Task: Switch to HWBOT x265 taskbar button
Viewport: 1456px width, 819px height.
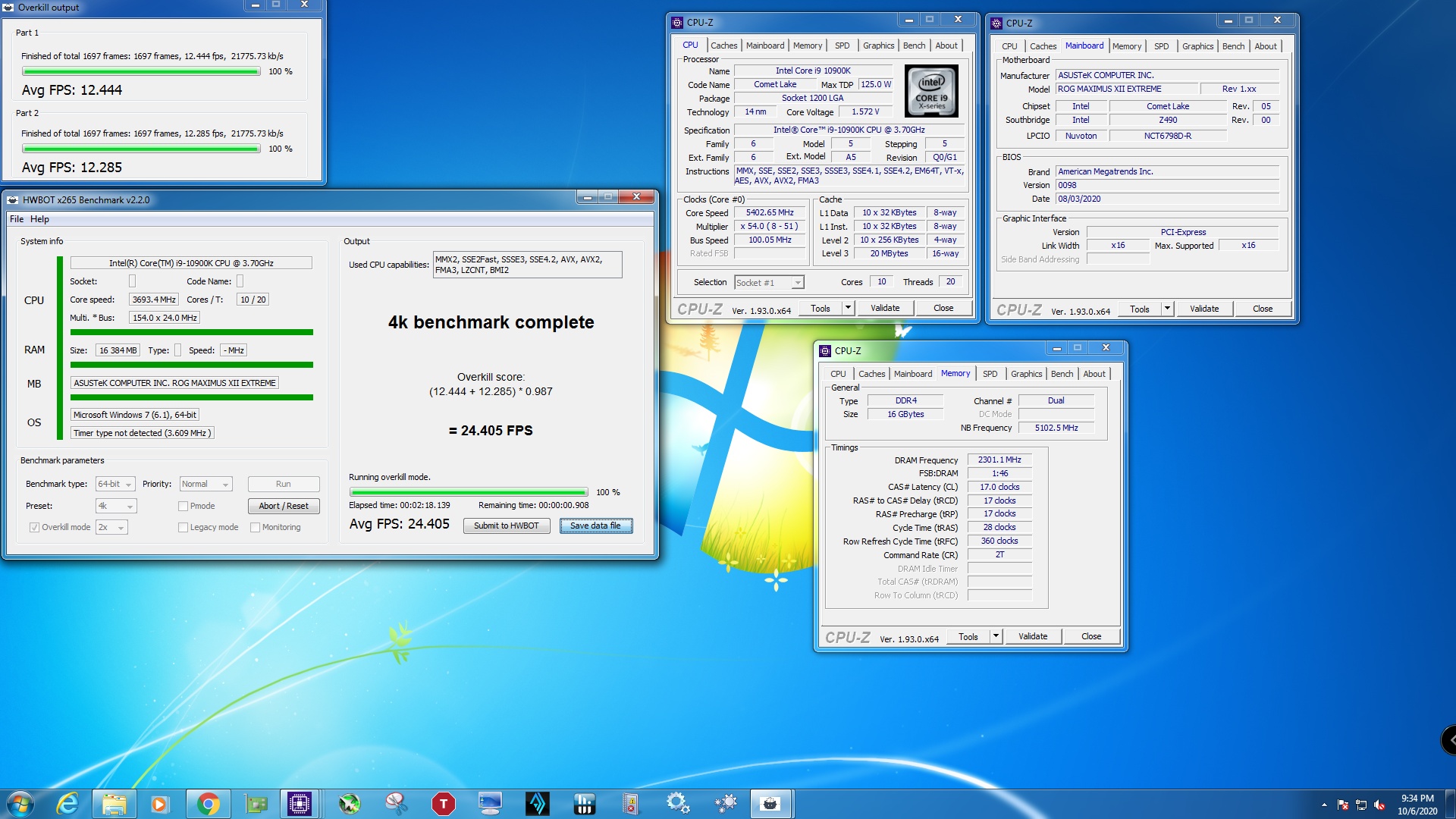Action: pyautogui.click(x=771, y=803)
